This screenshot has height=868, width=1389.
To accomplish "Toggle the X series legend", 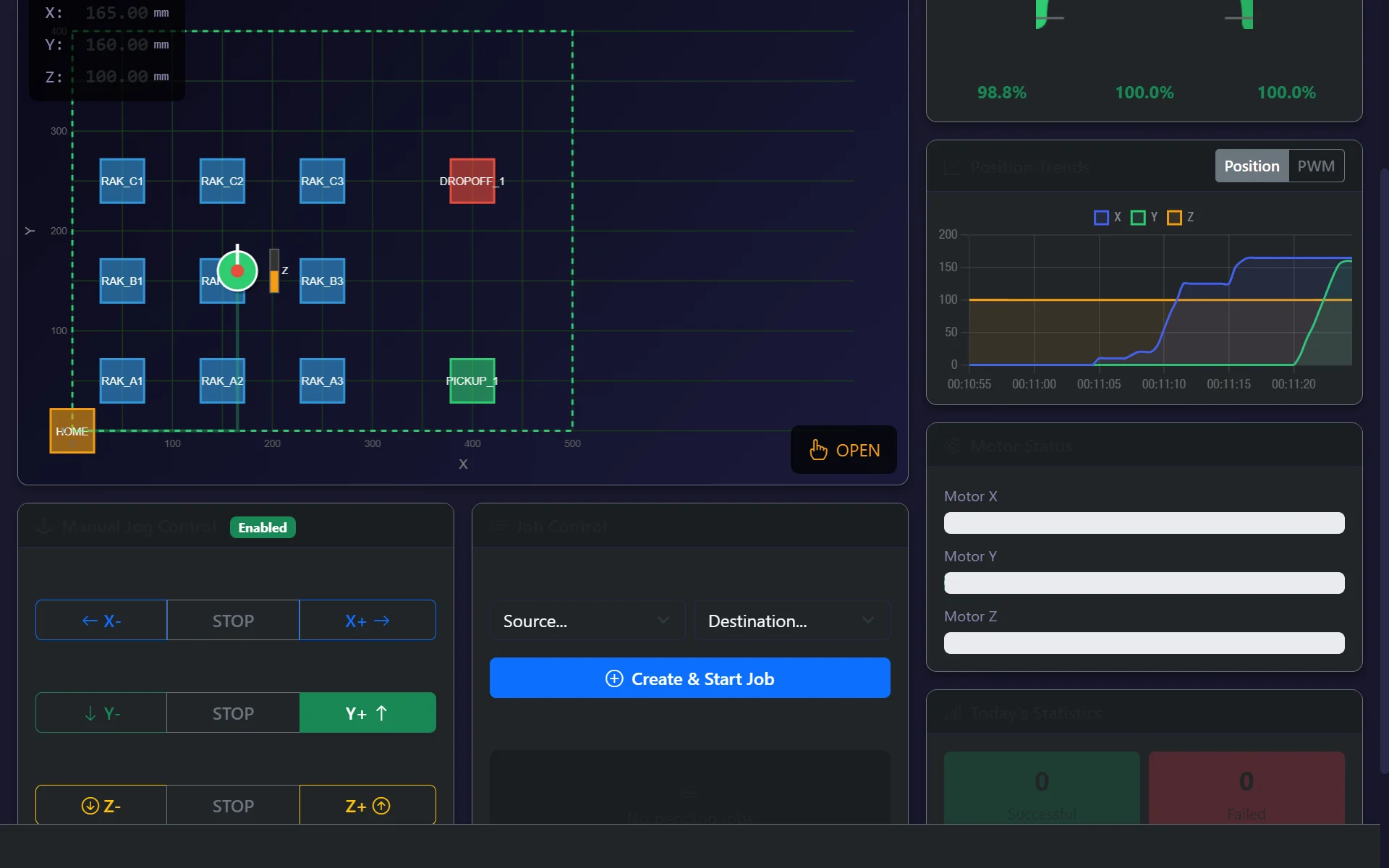I will pos(1107,217).
